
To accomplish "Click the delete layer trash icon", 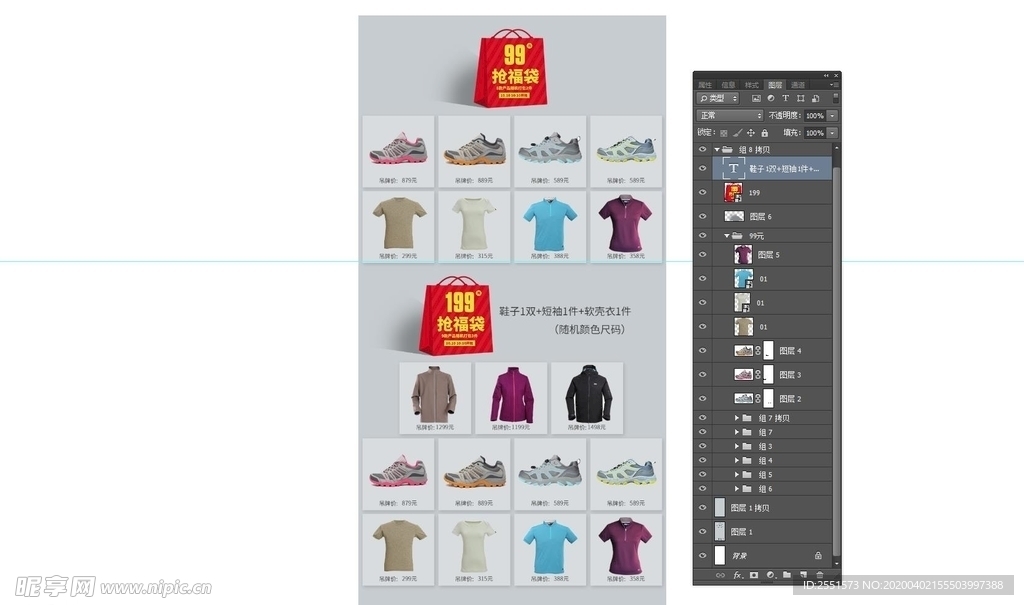I will (819, 575).
